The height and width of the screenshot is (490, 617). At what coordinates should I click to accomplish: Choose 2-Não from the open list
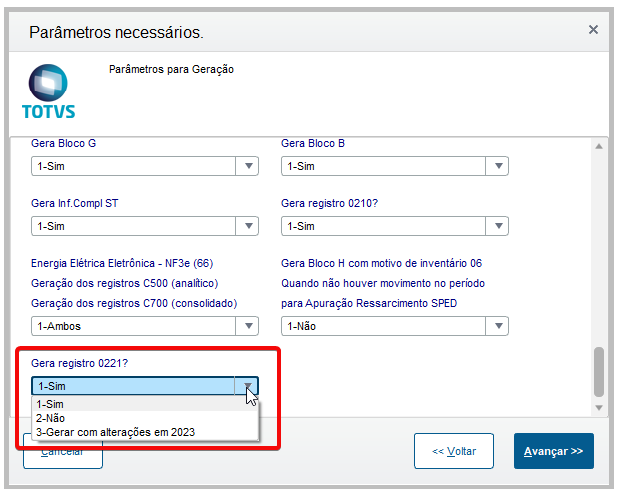coord(50,418)
